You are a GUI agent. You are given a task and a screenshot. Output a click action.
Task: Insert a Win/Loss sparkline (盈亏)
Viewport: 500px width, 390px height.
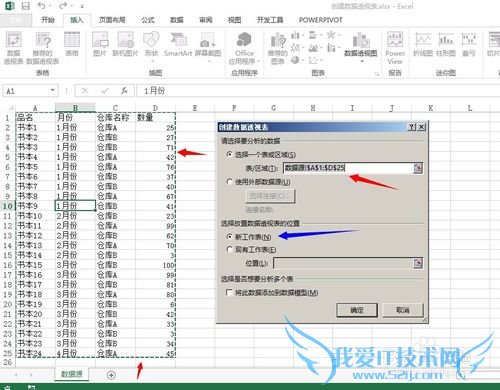[469, 43]
